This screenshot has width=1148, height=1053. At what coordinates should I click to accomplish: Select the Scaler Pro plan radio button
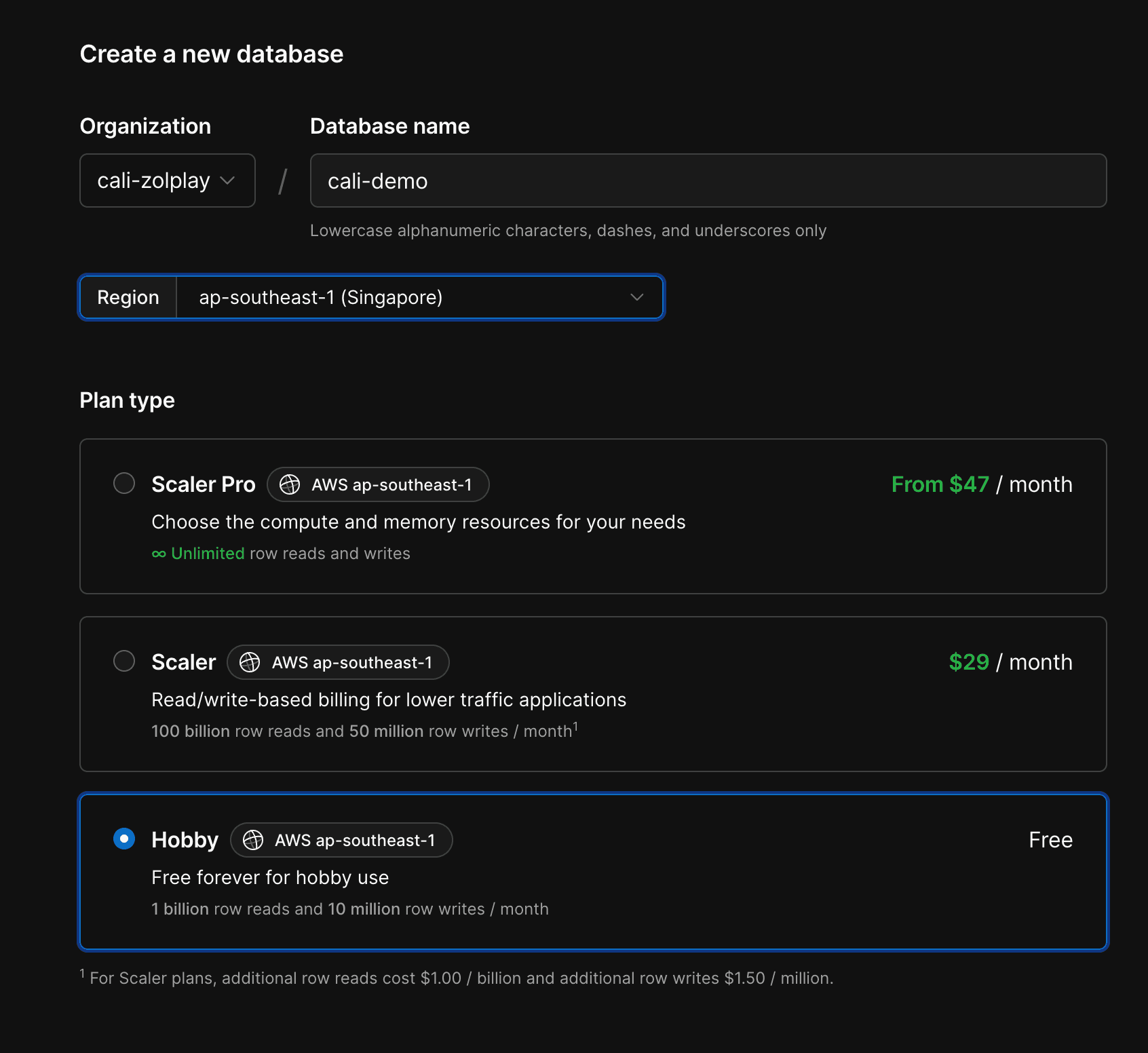[x=124, y=483]
